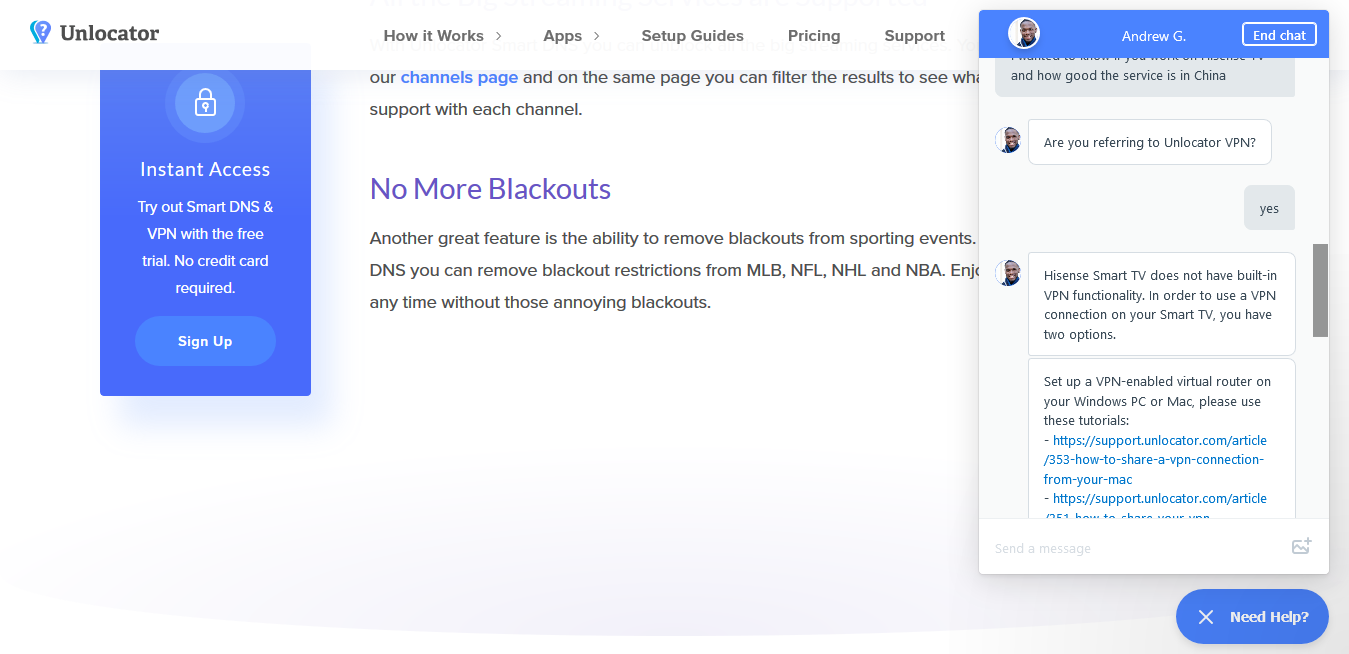Image resolution: width=1349 pixels, height=654 pixels.
Task: Click the Andrew G. name in chat header
Action: pyautogui.click(x=1153, y=35)
